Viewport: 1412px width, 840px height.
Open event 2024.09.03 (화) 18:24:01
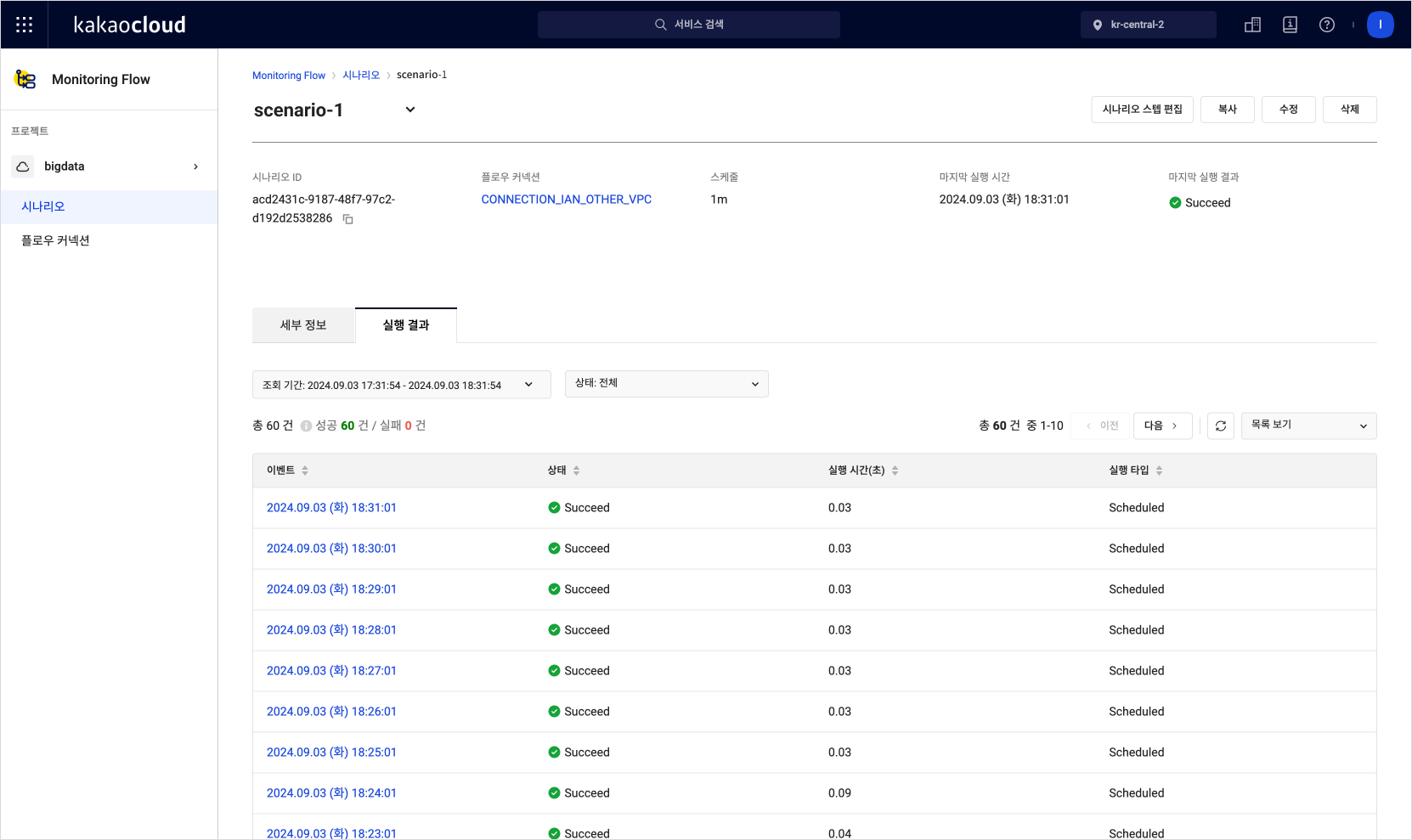(x=331, y=793)
